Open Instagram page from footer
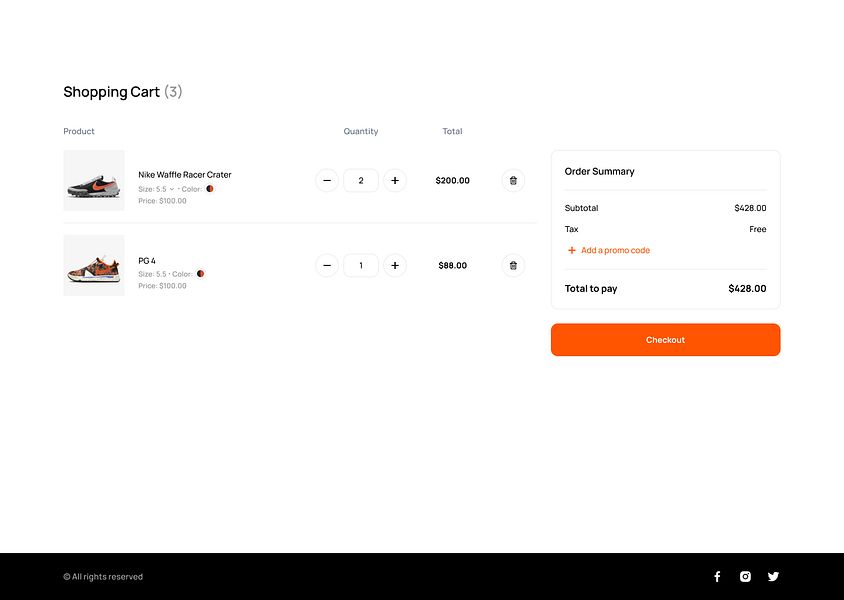The width and height of the screenshot is (844, 600). (745, 577)
